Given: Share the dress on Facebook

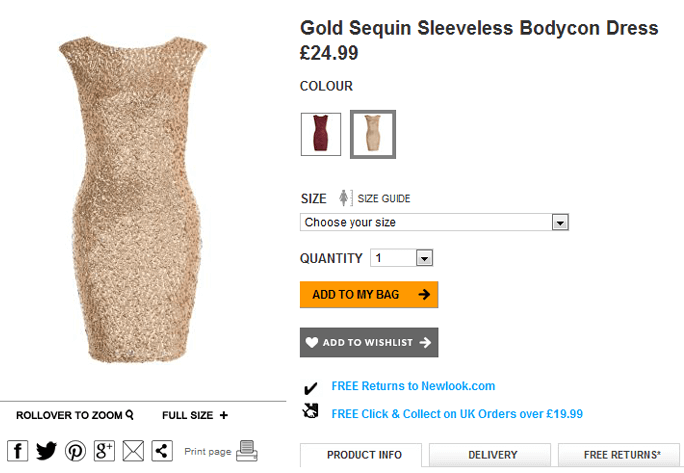Looking at the screenshot, I should 18,451.
